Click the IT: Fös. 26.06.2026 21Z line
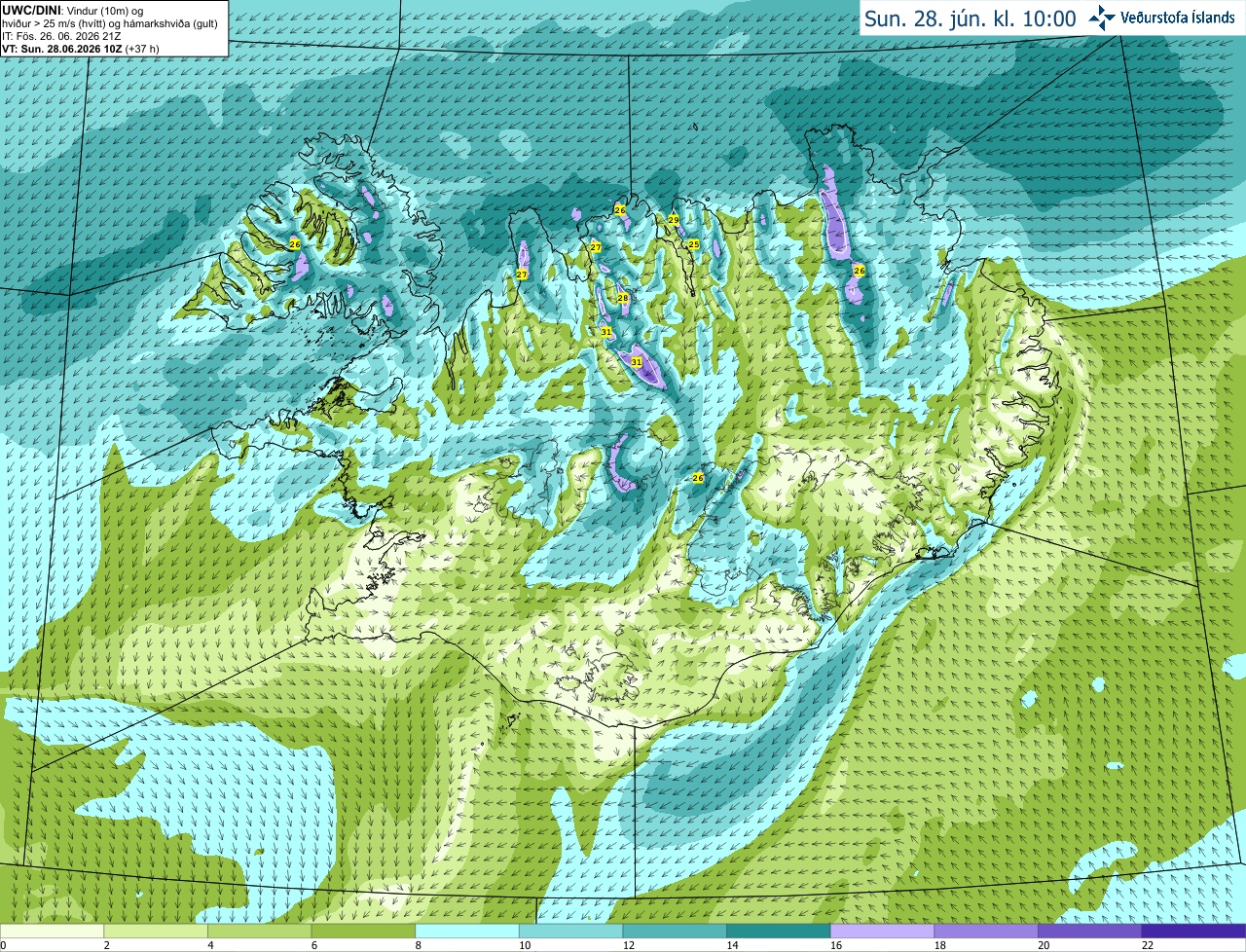The width and height of the screenshot is (1246, 952). (61, 35)
